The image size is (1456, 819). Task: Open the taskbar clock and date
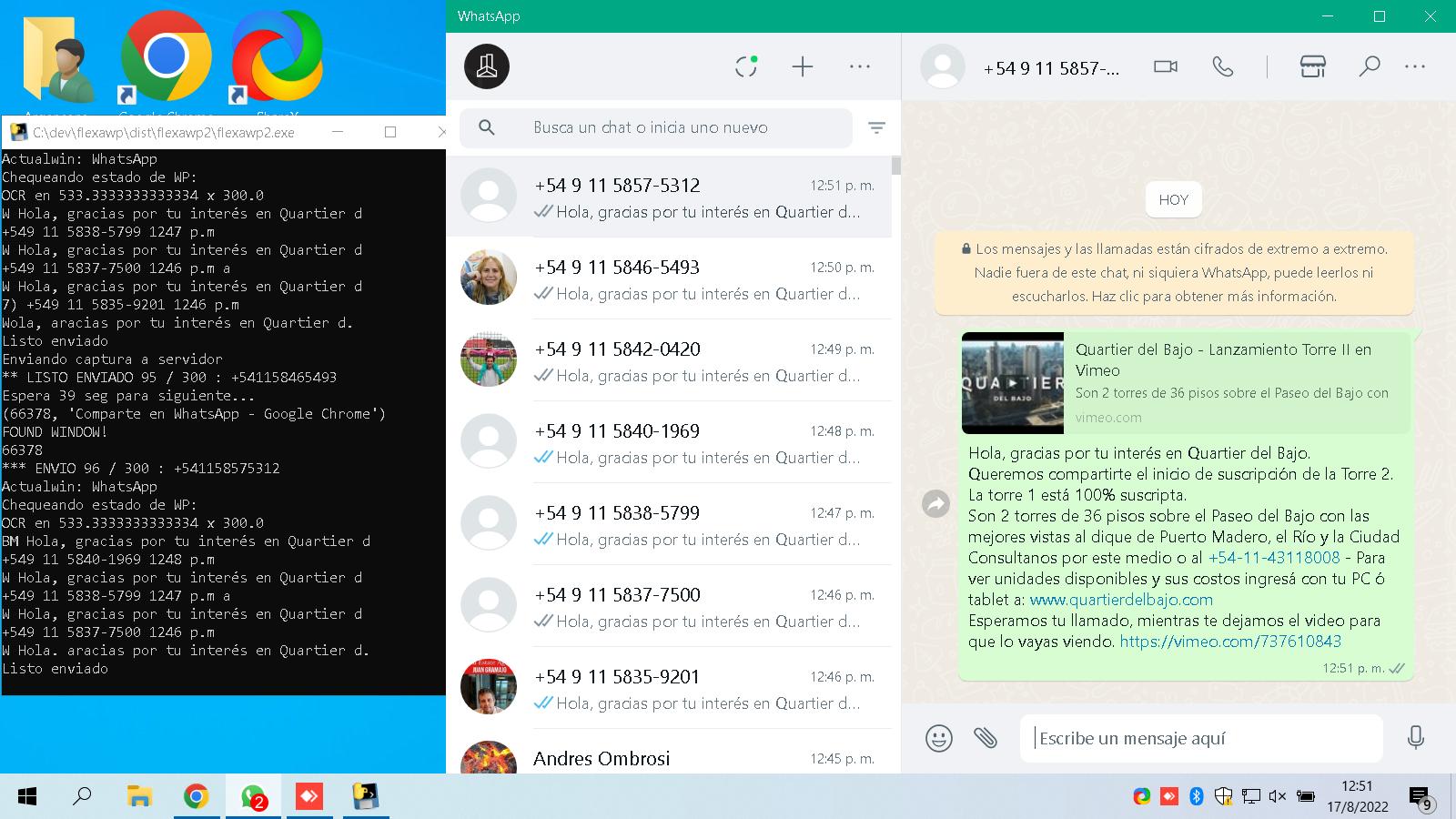(1357, 796)
